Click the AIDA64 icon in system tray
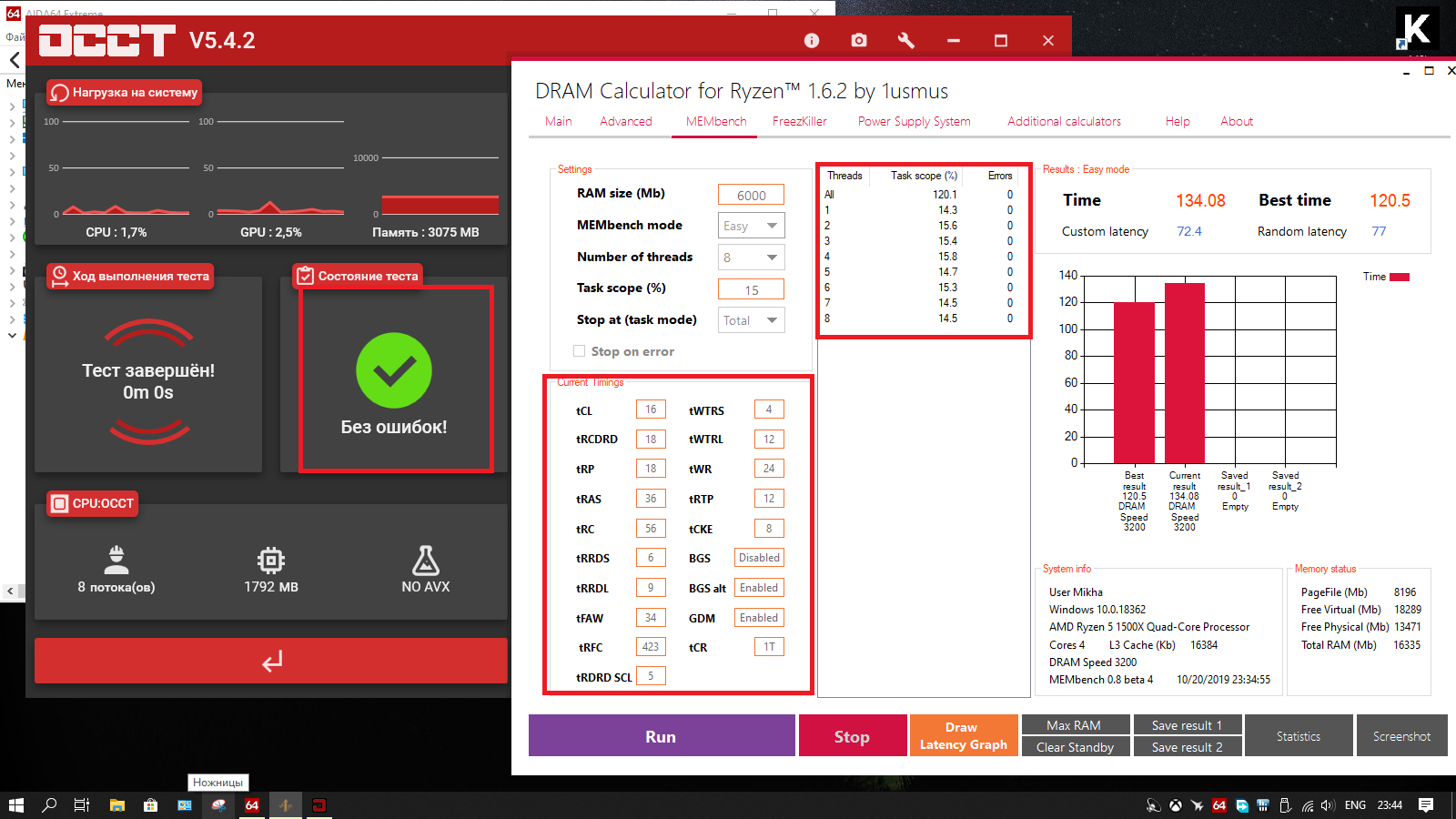 tap(1219, 805)
